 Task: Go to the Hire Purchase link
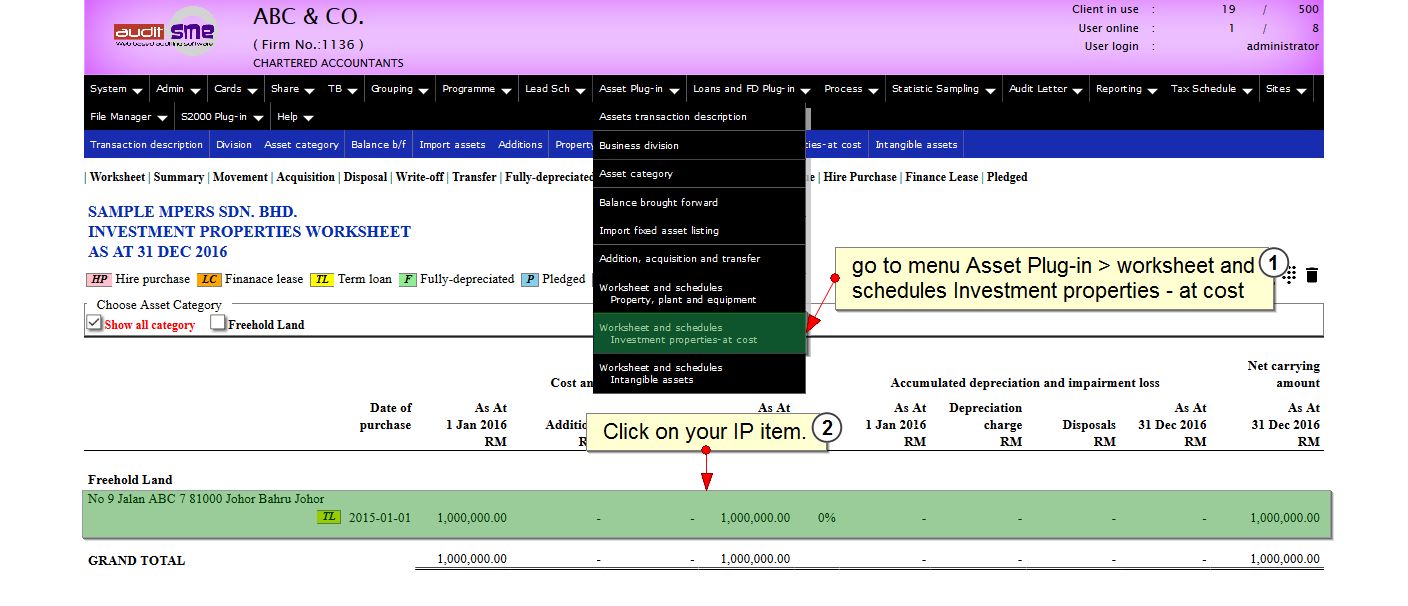pos(859,177)
